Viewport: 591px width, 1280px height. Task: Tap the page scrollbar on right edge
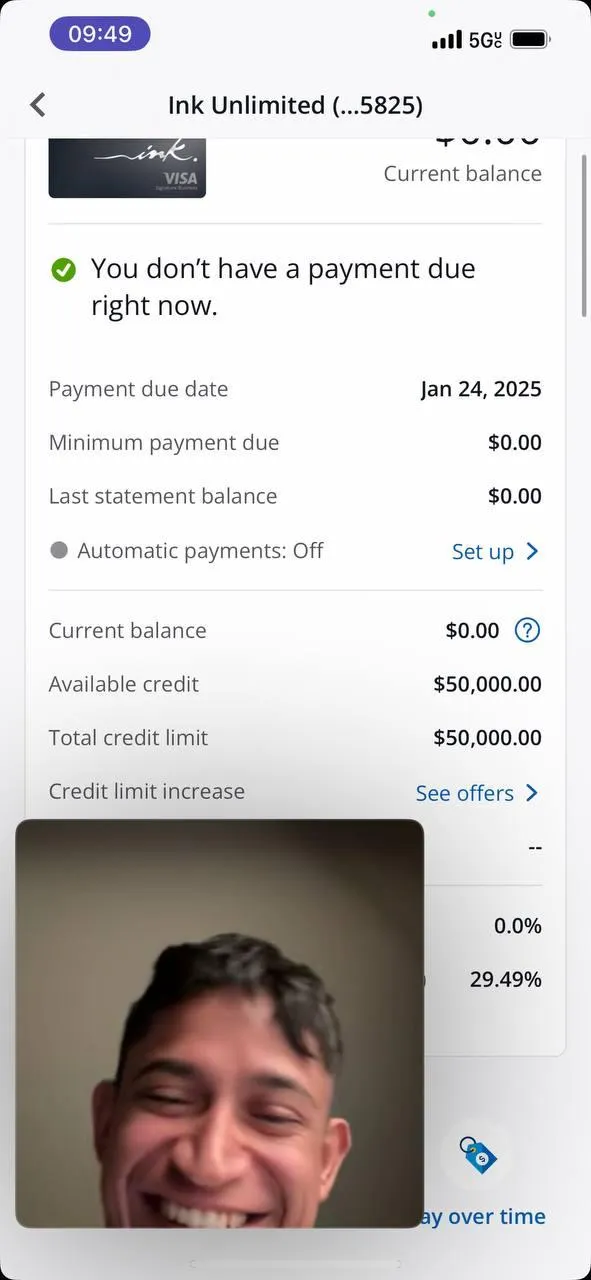pyautogui.click(x=585, y=237)
